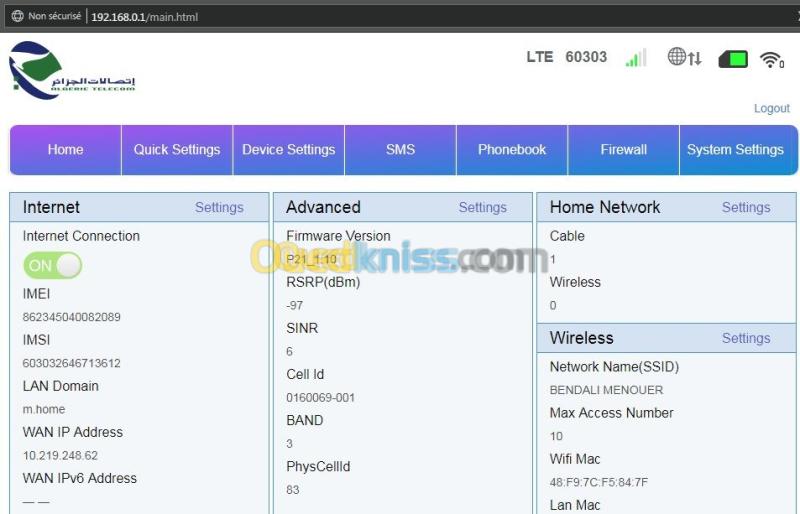Image resolution: width=800 pixels, height=514 pixels.
Task: Open Settings in the Wireless panel
Action: click(x=746, y=338)
